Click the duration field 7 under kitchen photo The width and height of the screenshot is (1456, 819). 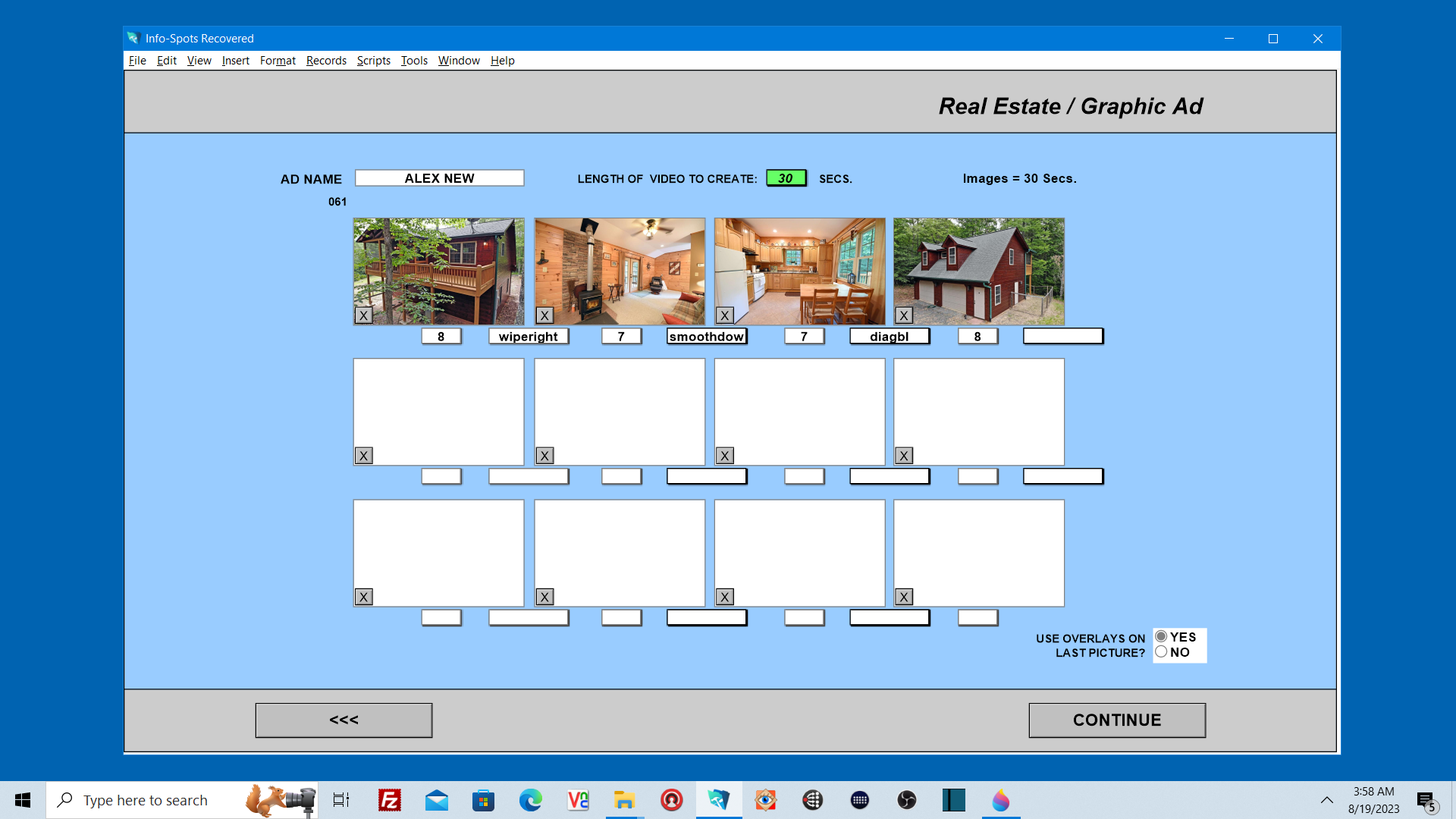point(805,336)
